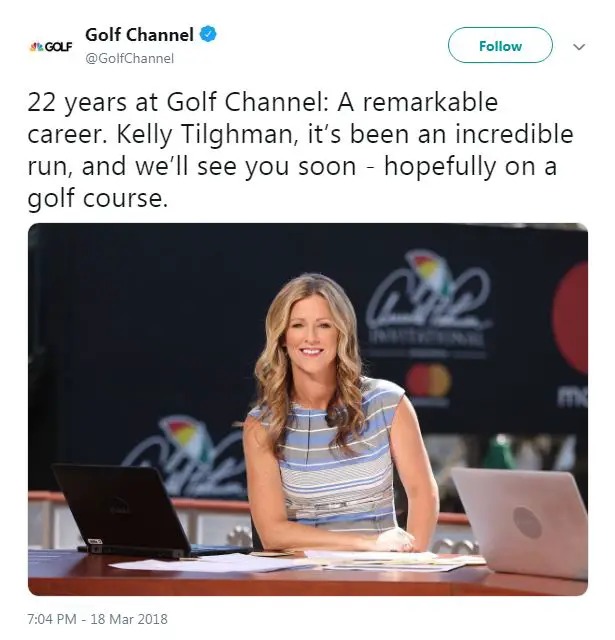Click the silver laptop on the desk

coord(520,522)
